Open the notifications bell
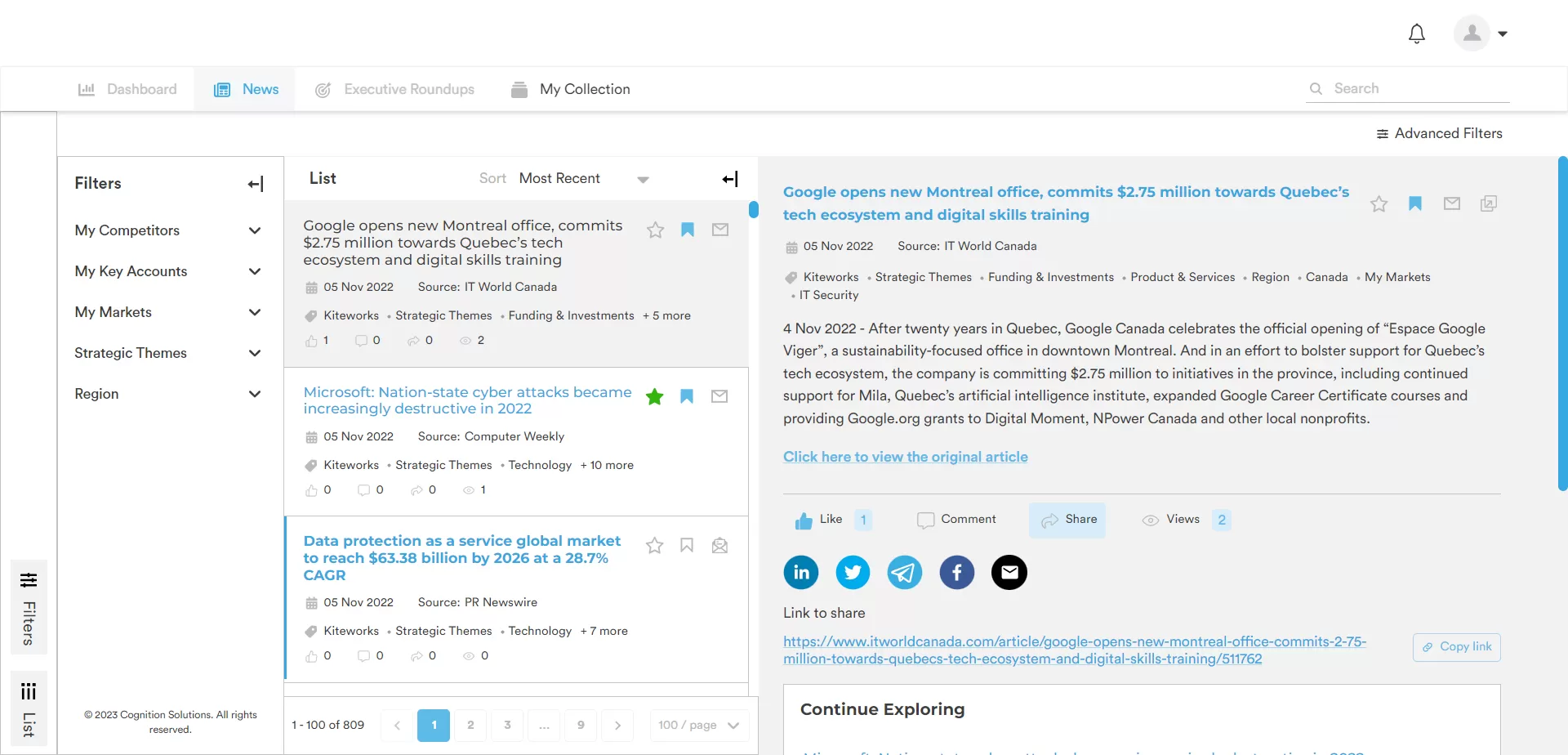 click(1417, 34)
